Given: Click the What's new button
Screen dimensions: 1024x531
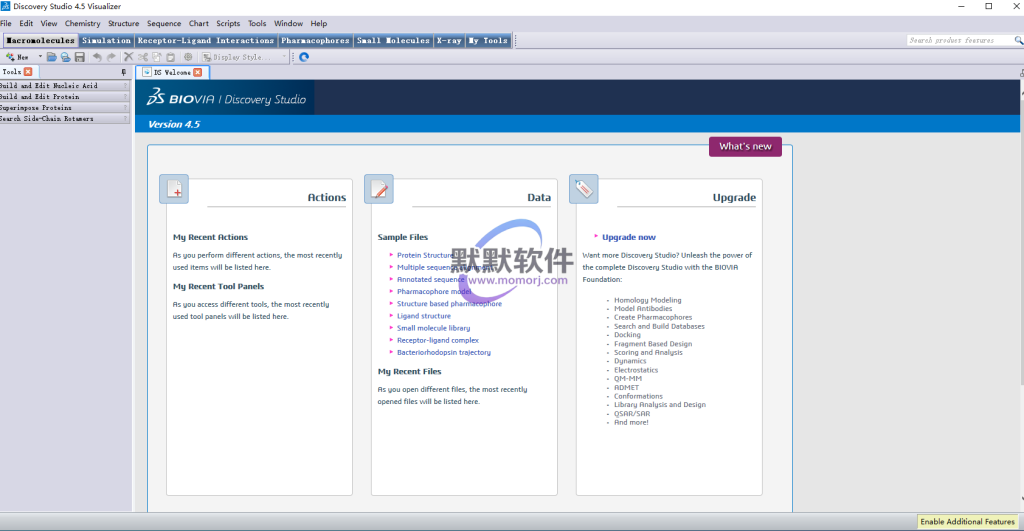Looking at the screenshot, I should tap(745, 146).
